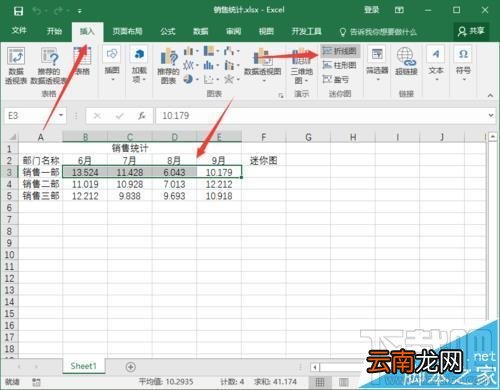Viewport: 500px width, 390px height.
Task: Switch to the 视图 (View) tab
Action: pos(266,31)
